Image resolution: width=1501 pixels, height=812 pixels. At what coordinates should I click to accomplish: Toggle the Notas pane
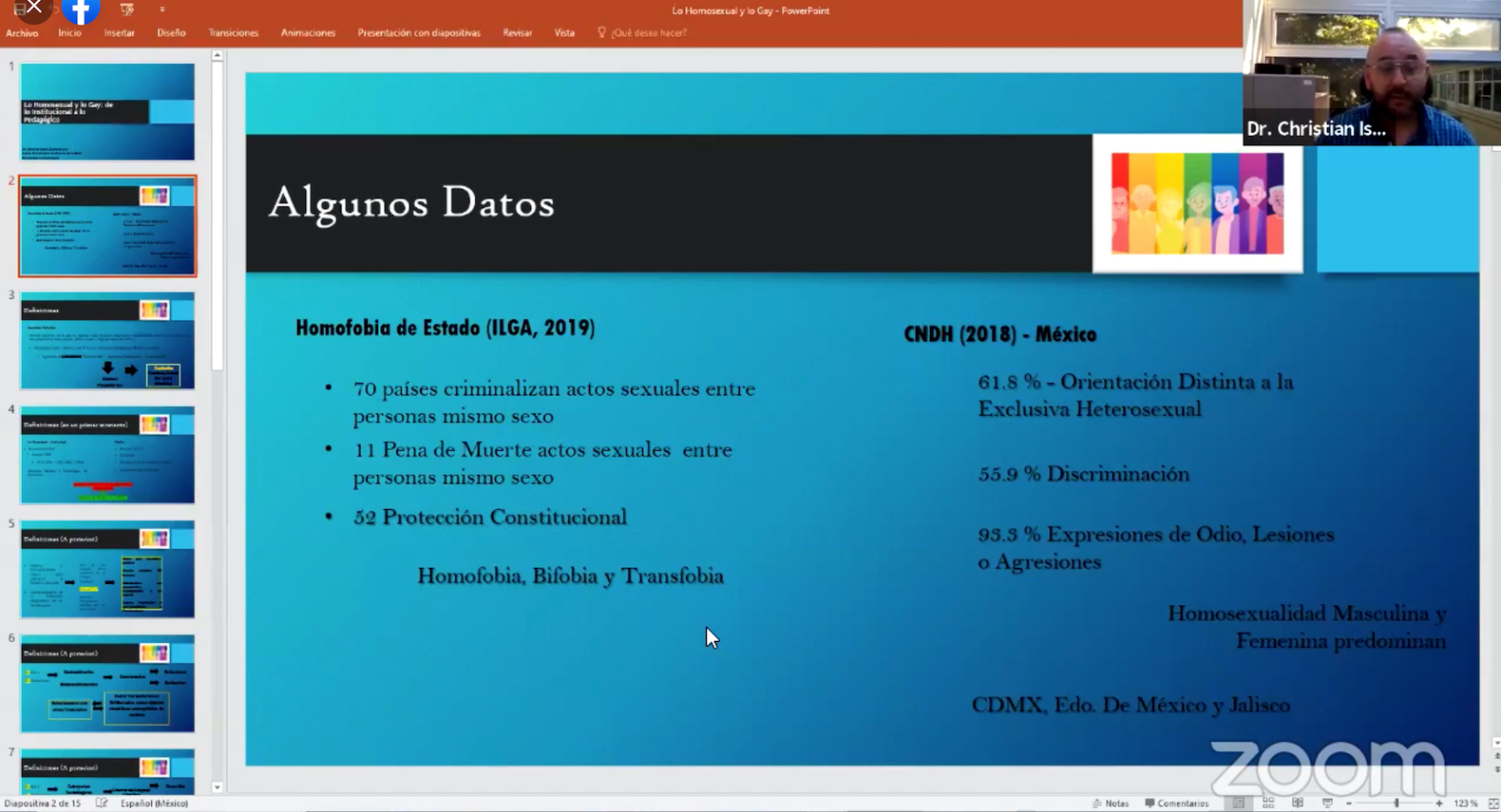tap(1110, 803)
